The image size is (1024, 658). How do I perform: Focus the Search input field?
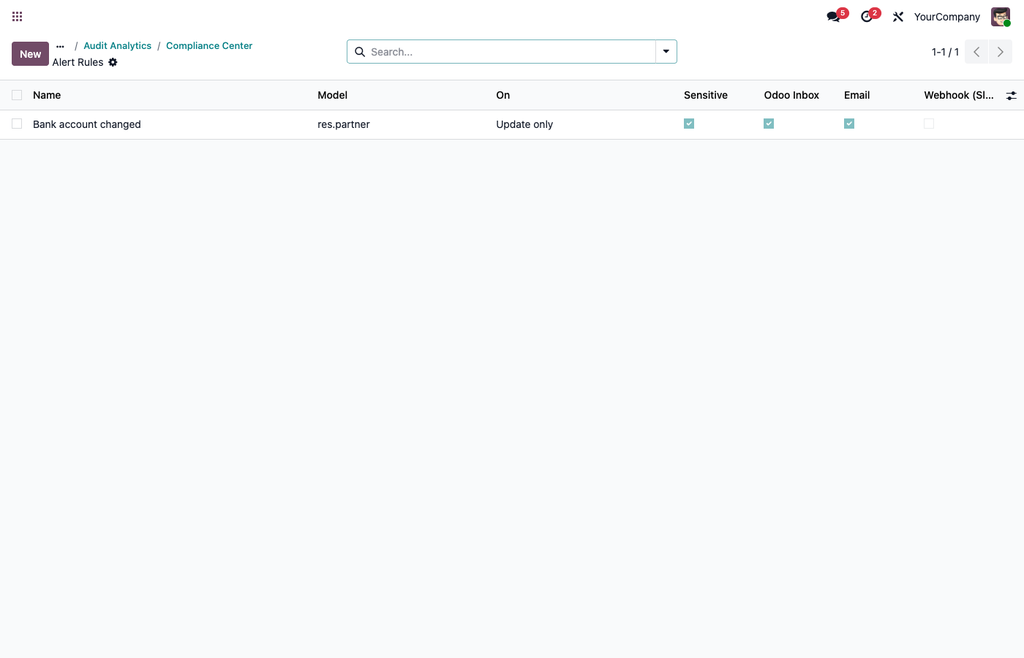tap(511, 52)
